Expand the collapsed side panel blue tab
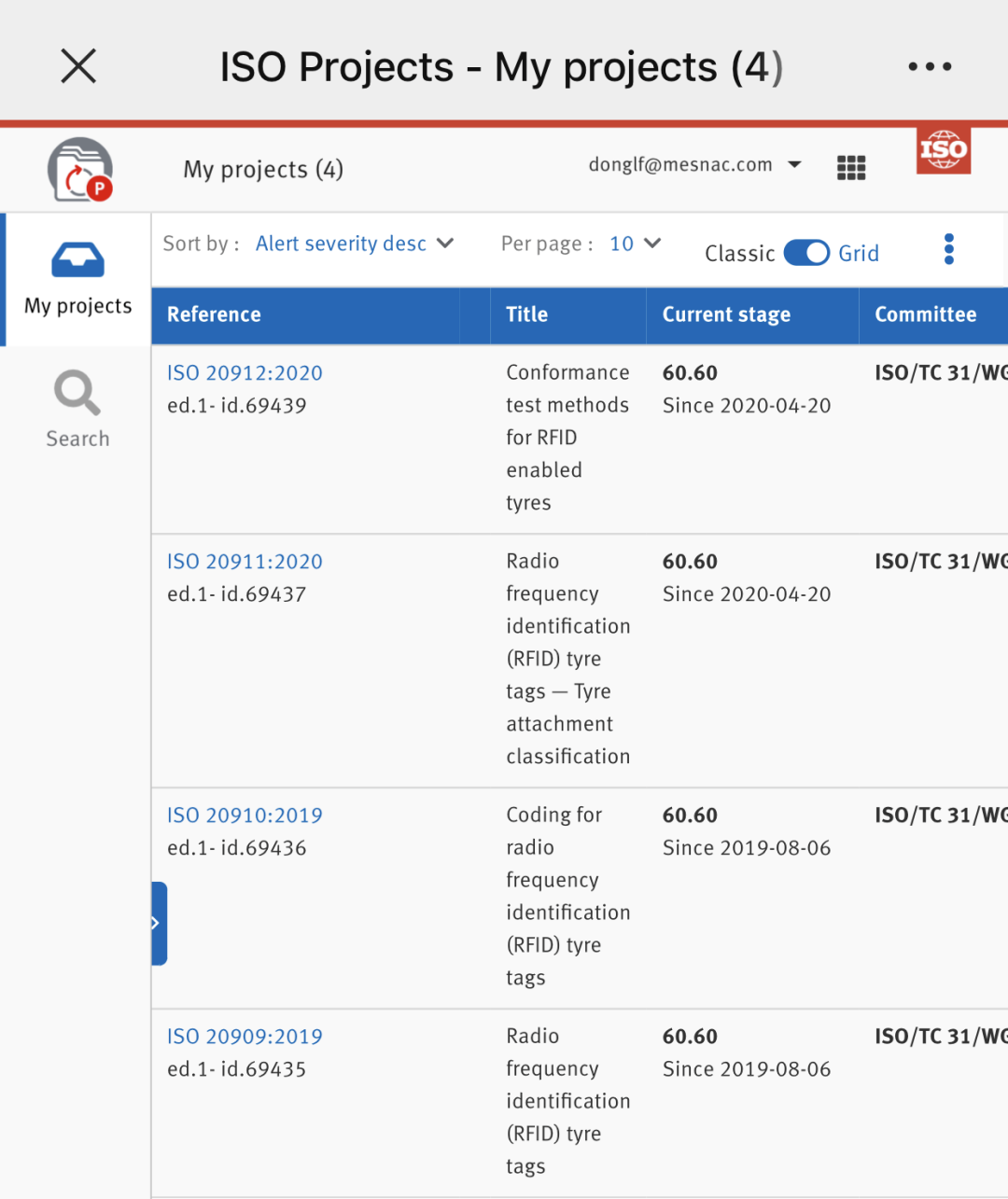This screenshot has width=1008, height=1199. pyautogui.click(x=159, y=923)
